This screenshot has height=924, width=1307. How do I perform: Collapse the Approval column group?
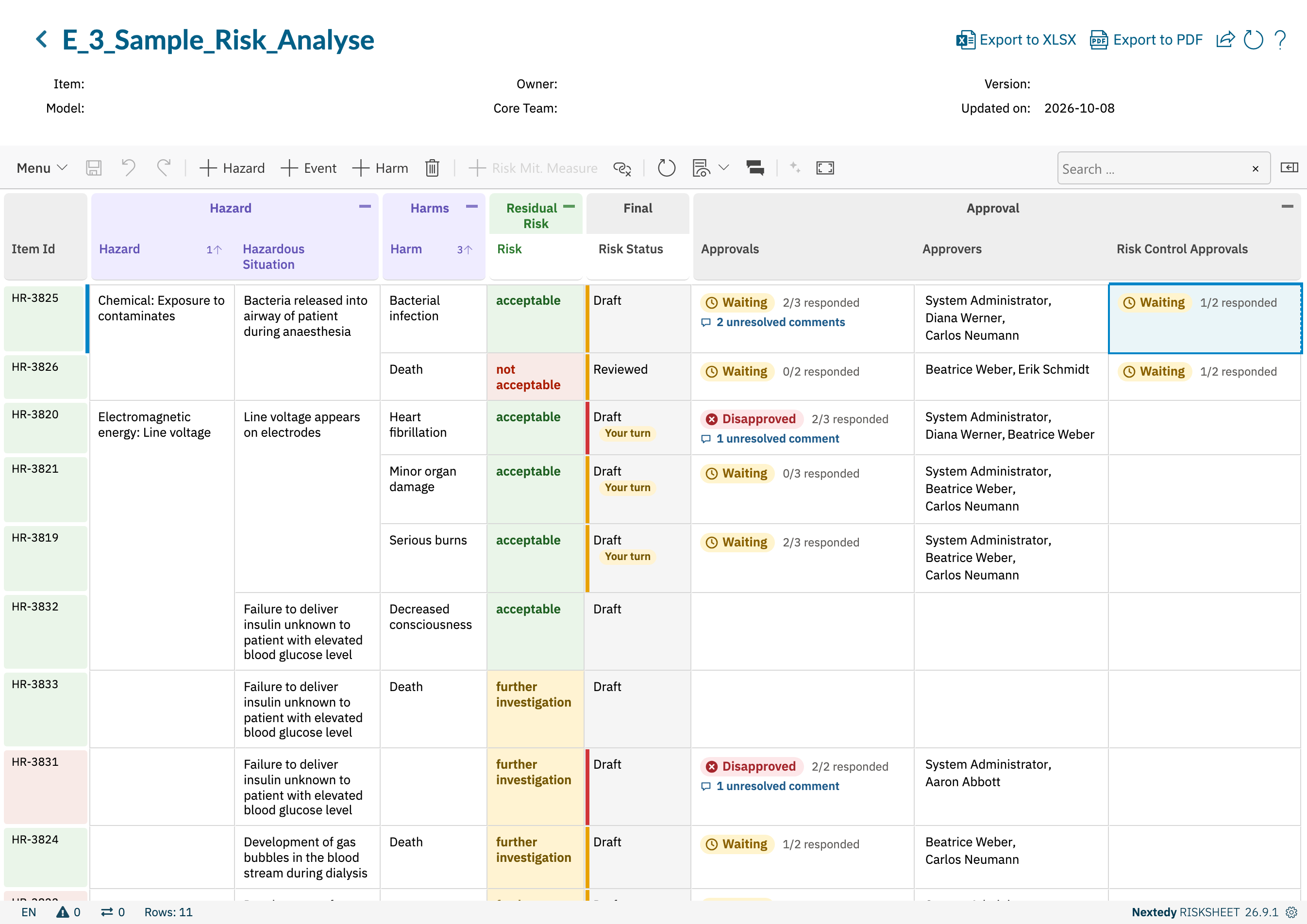(x=1288, y=207)
